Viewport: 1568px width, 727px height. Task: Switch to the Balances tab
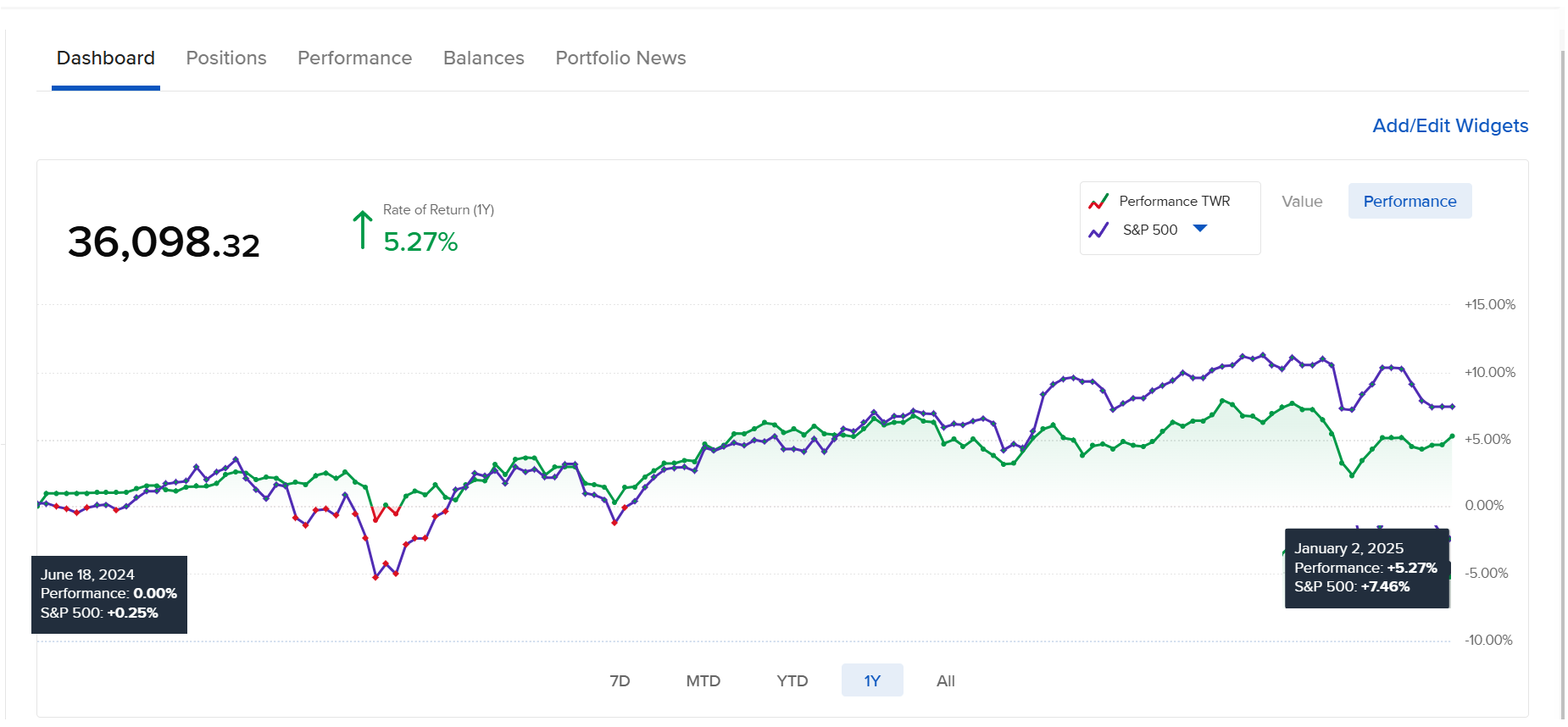pyautogui.click(x=483, y=58)
